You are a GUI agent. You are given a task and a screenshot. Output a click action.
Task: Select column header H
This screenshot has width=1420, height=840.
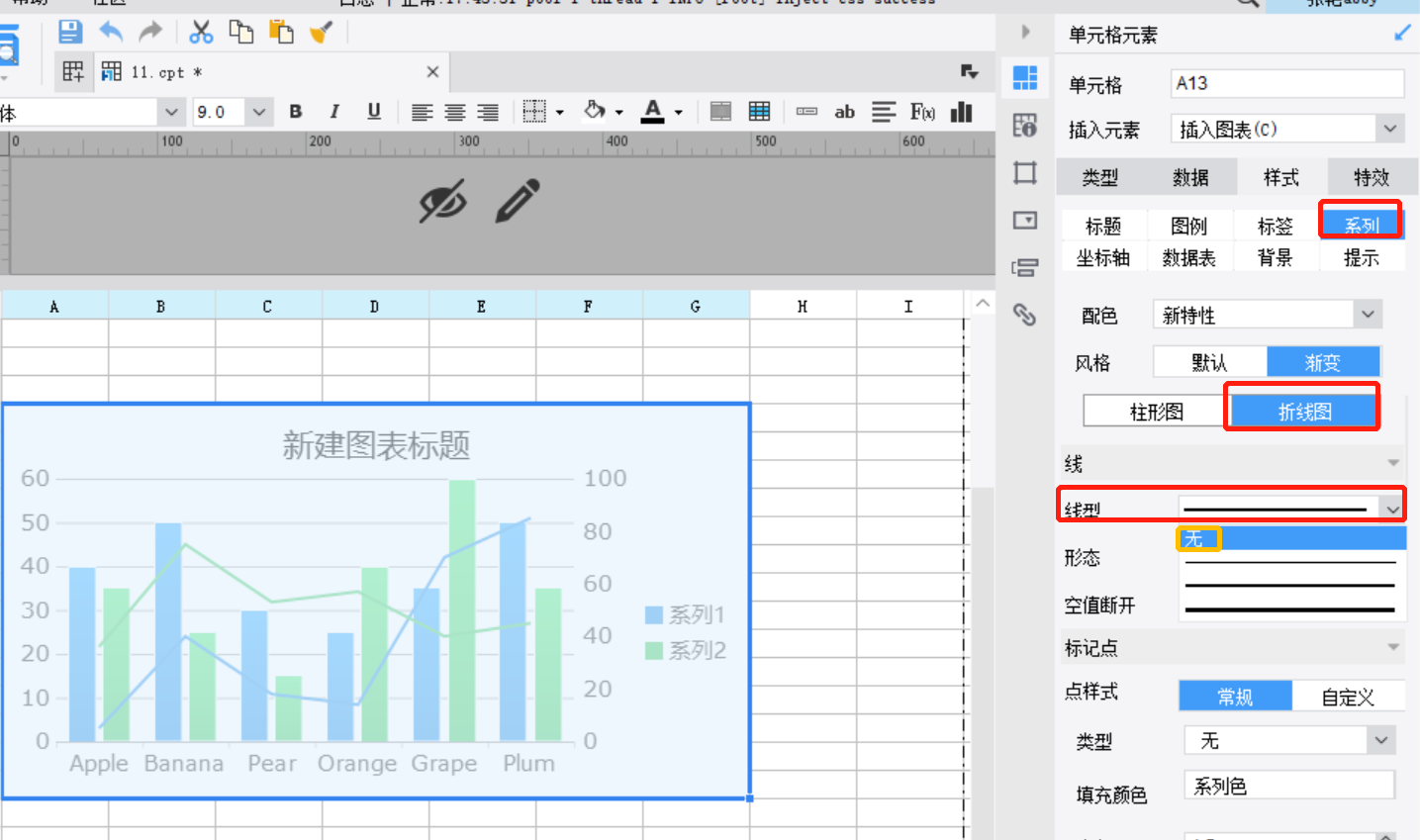click(x=803, y=306)
